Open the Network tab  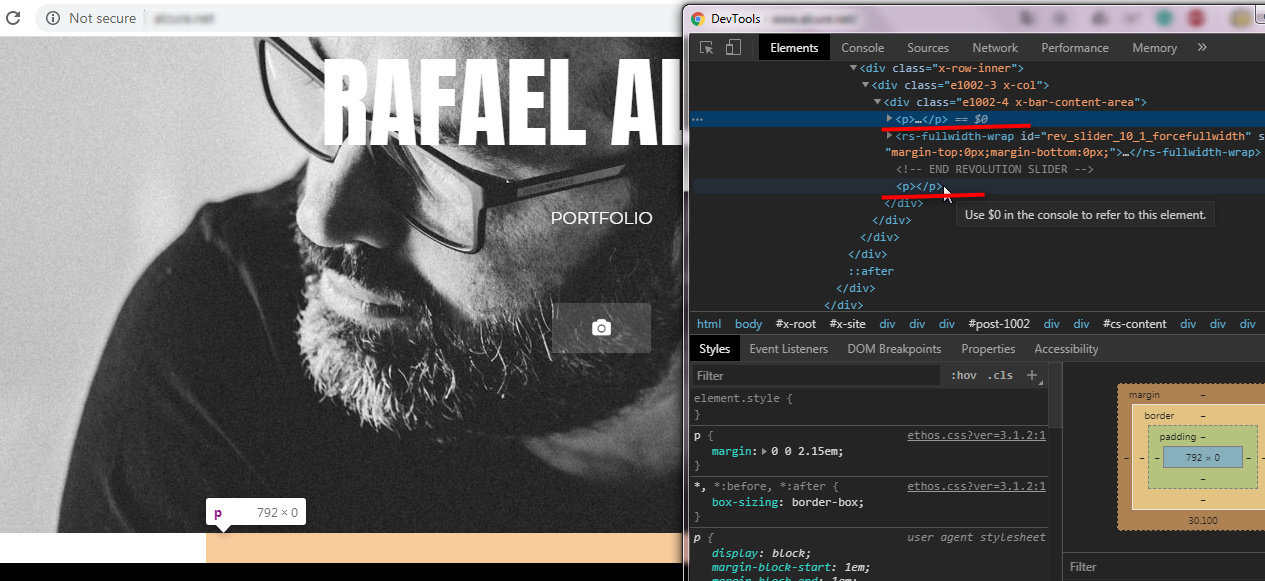(995, 47)
